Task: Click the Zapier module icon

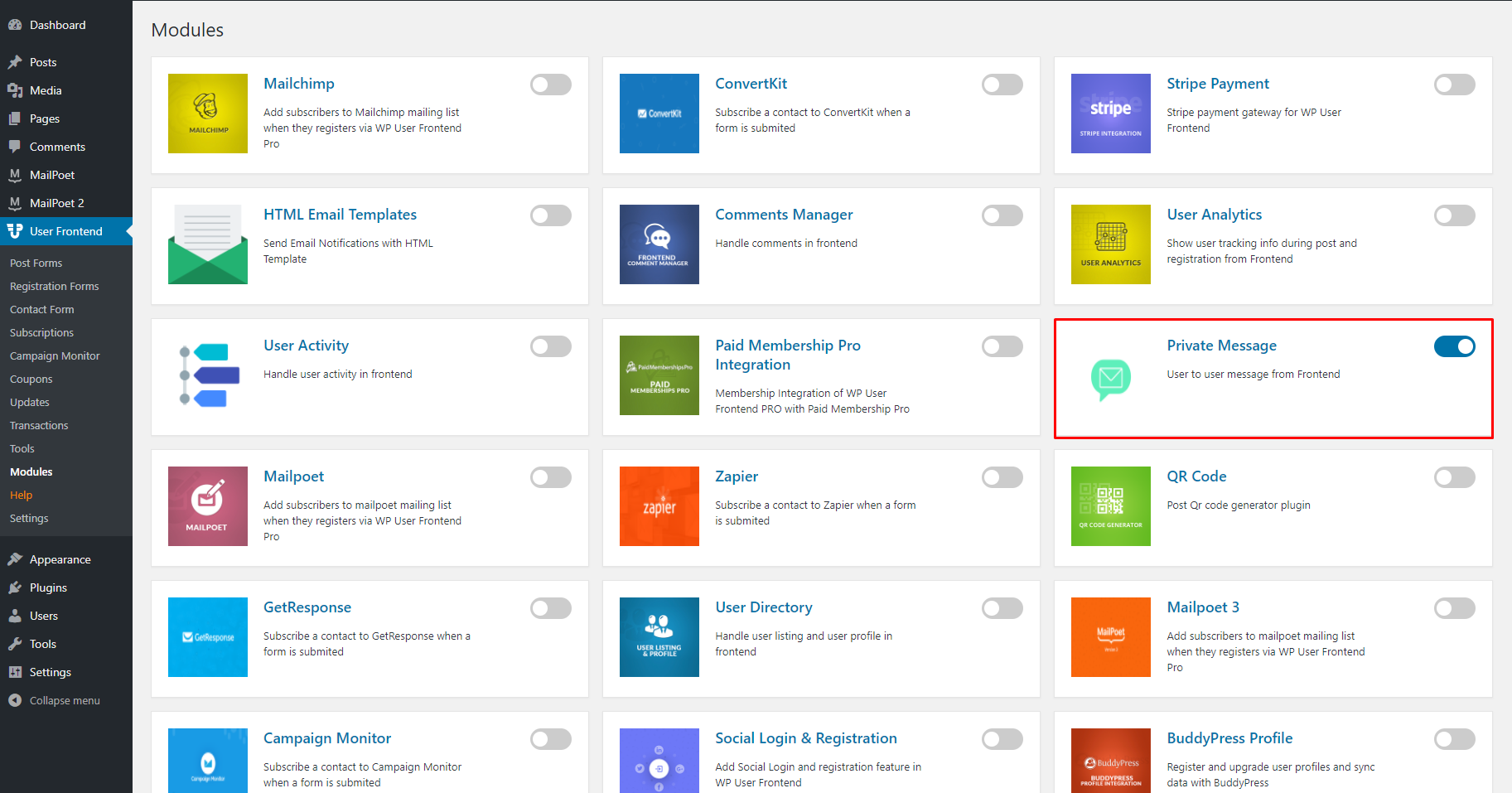Action: [659, 506]
